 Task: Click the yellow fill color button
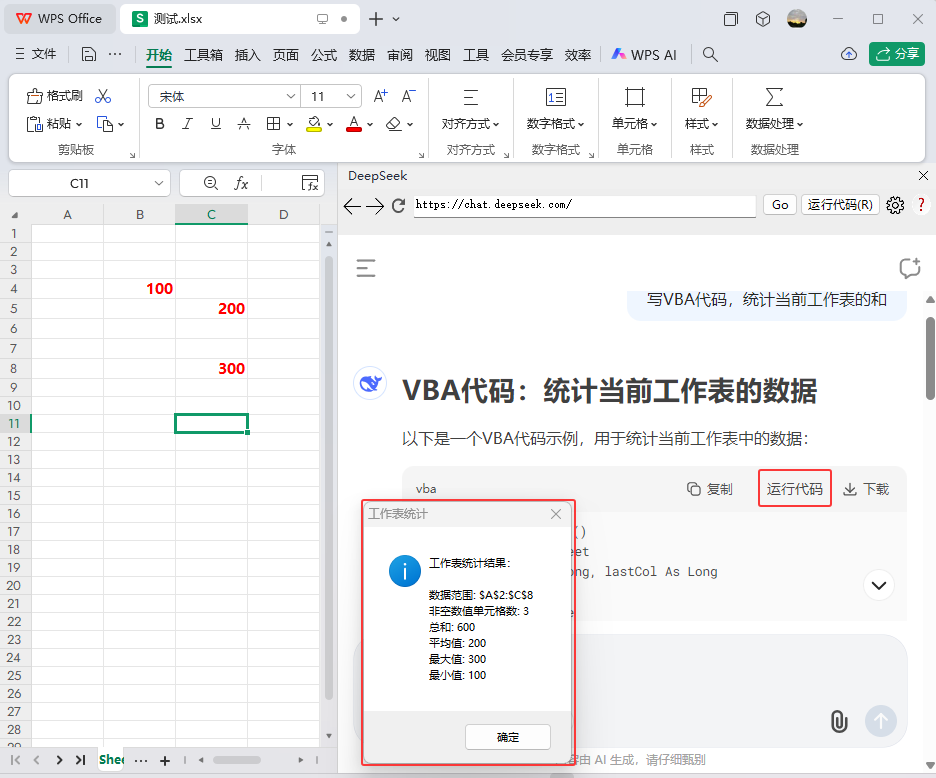pyautogui.click(x=313, y=124)
